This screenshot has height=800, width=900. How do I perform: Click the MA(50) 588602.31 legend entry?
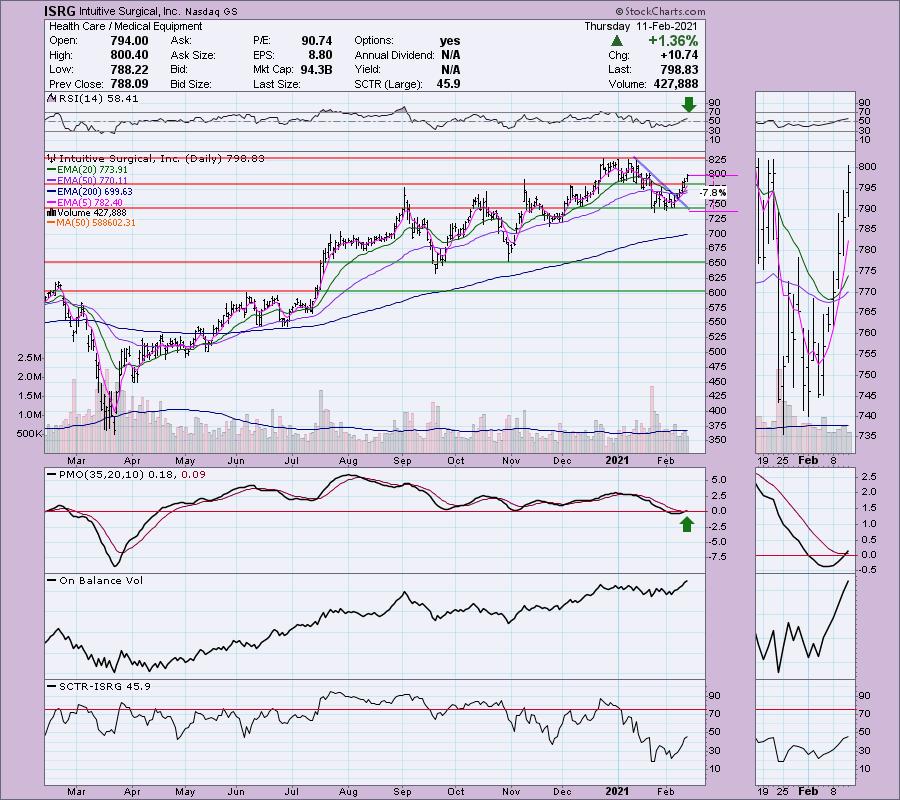click(96, 223)
